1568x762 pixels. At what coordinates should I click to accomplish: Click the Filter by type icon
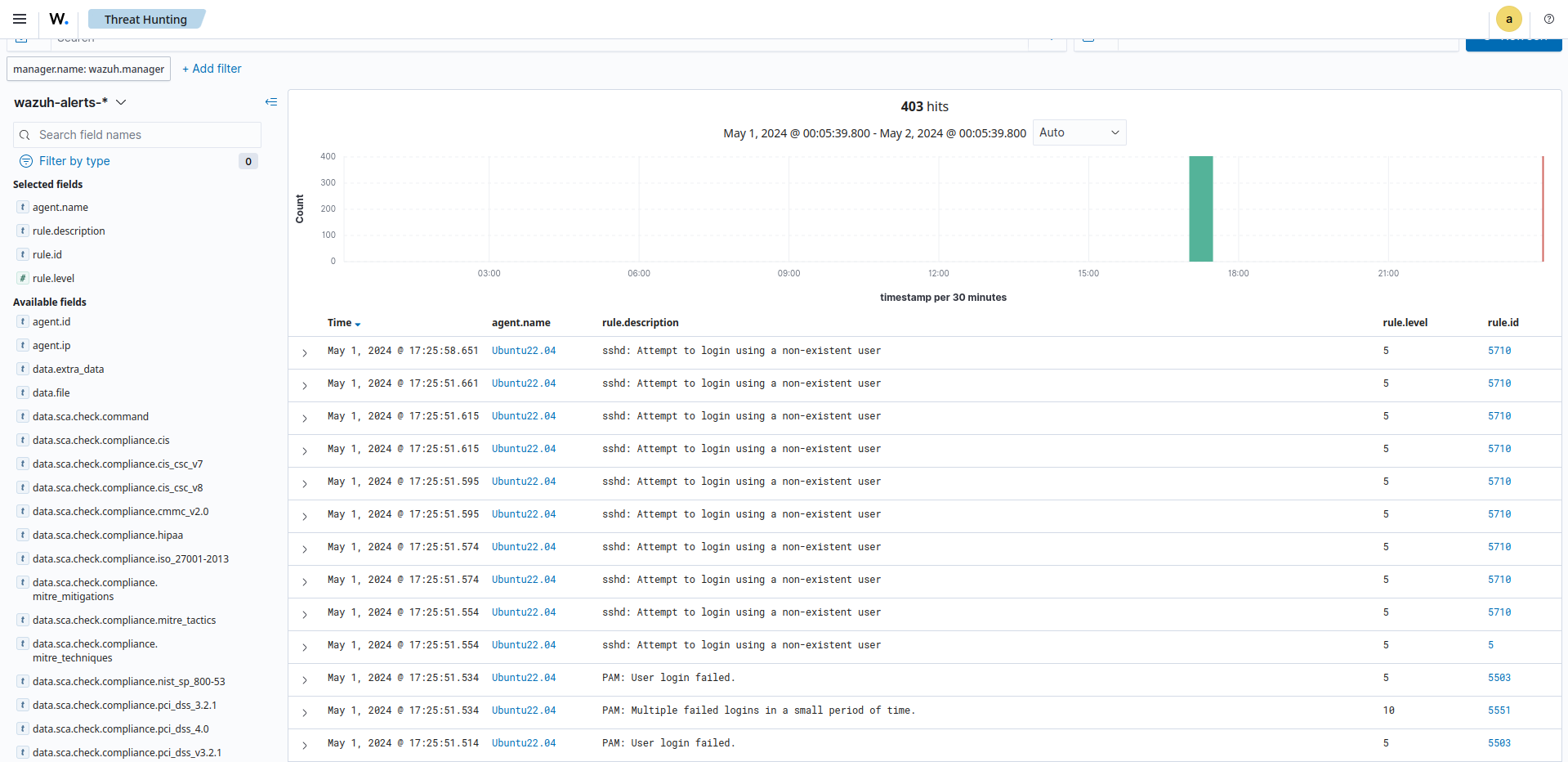point(26,161)
